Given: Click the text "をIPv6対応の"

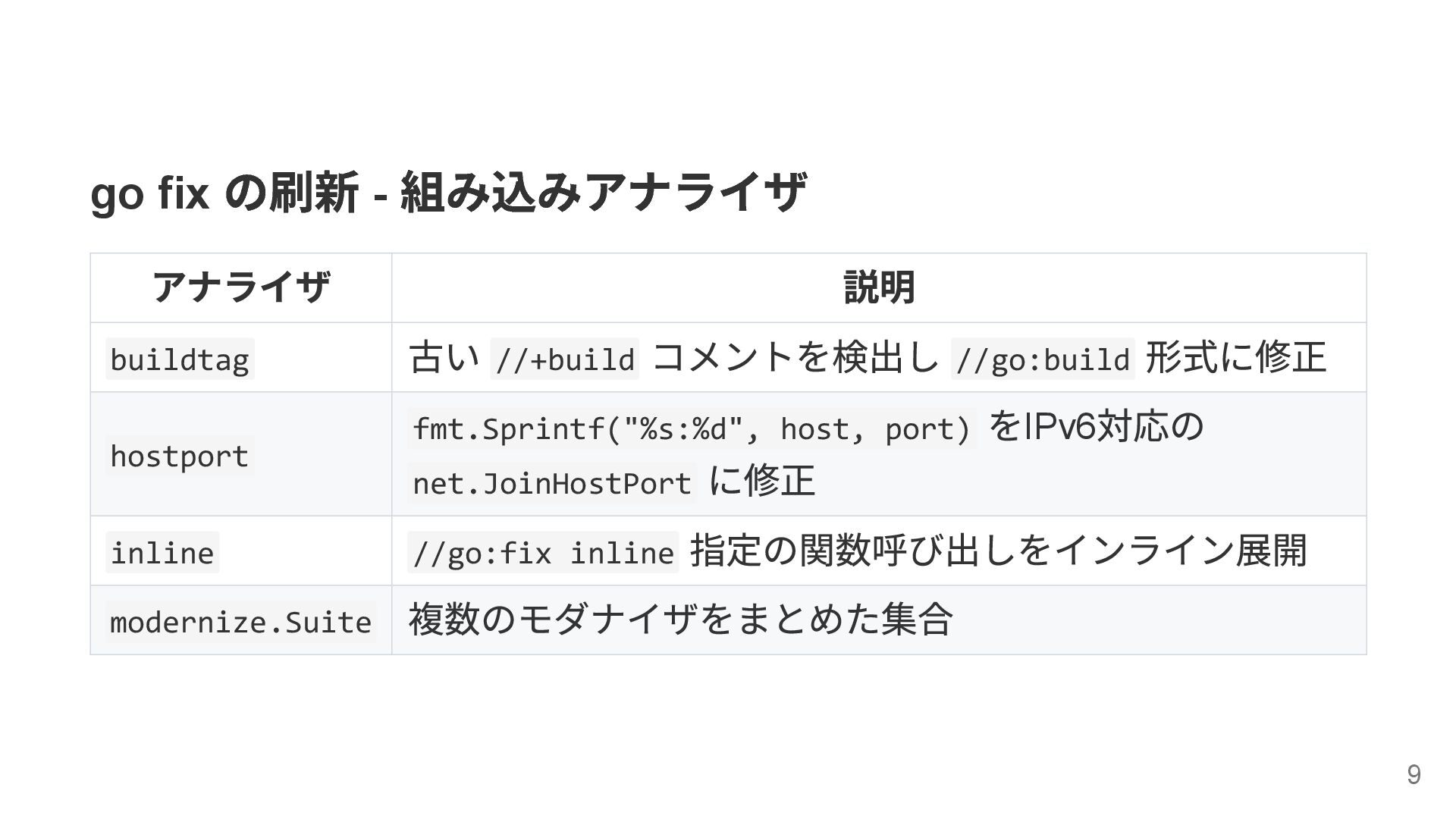Looking at the screenshot, I should coord(1096,427).
